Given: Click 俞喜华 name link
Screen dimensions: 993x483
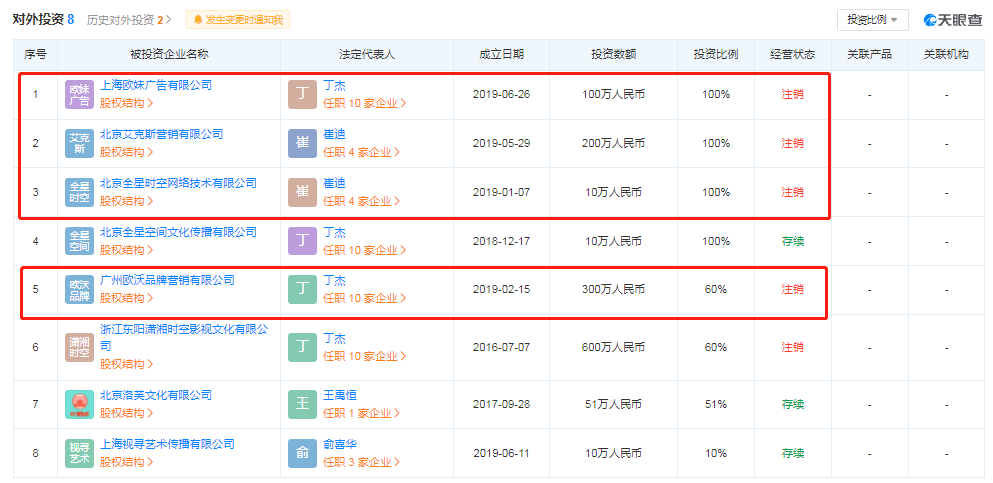Looking at the screenshot, I should click(340, 444).
